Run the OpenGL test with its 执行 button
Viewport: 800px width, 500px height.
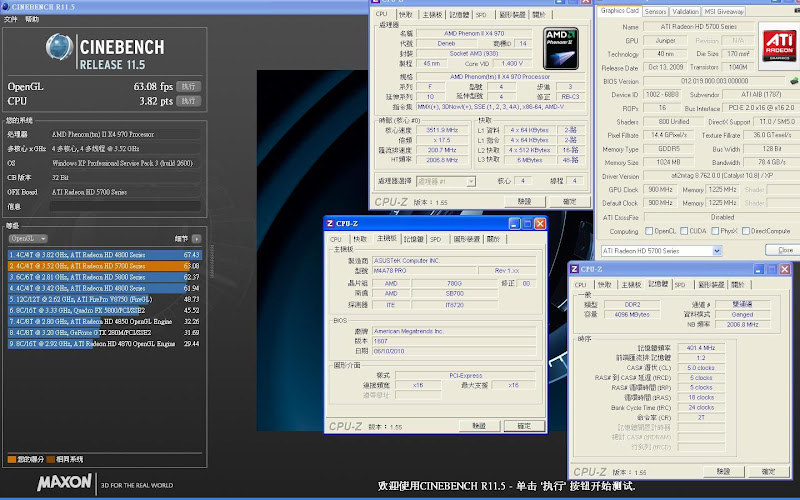coord(188,86)
